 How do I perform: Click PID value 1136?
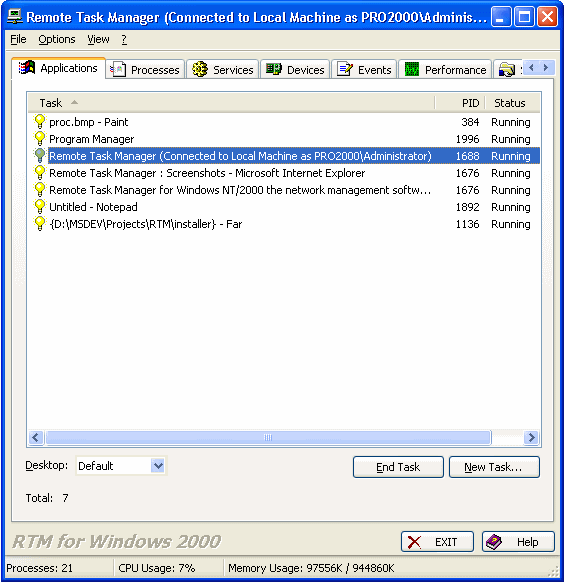coord(468,224)
